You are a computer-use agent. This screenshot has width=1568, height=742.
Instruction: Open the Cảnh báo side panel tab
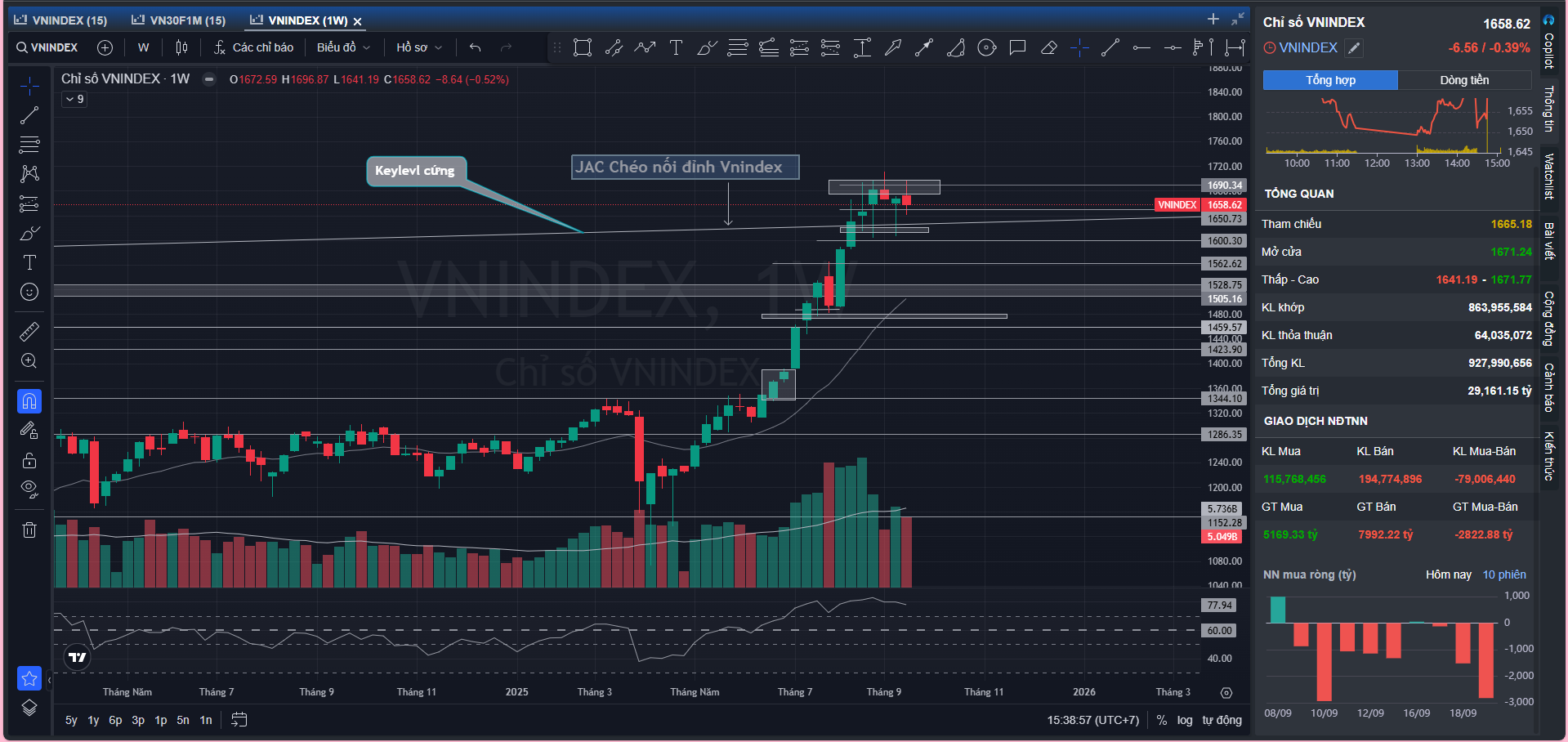1548,387
